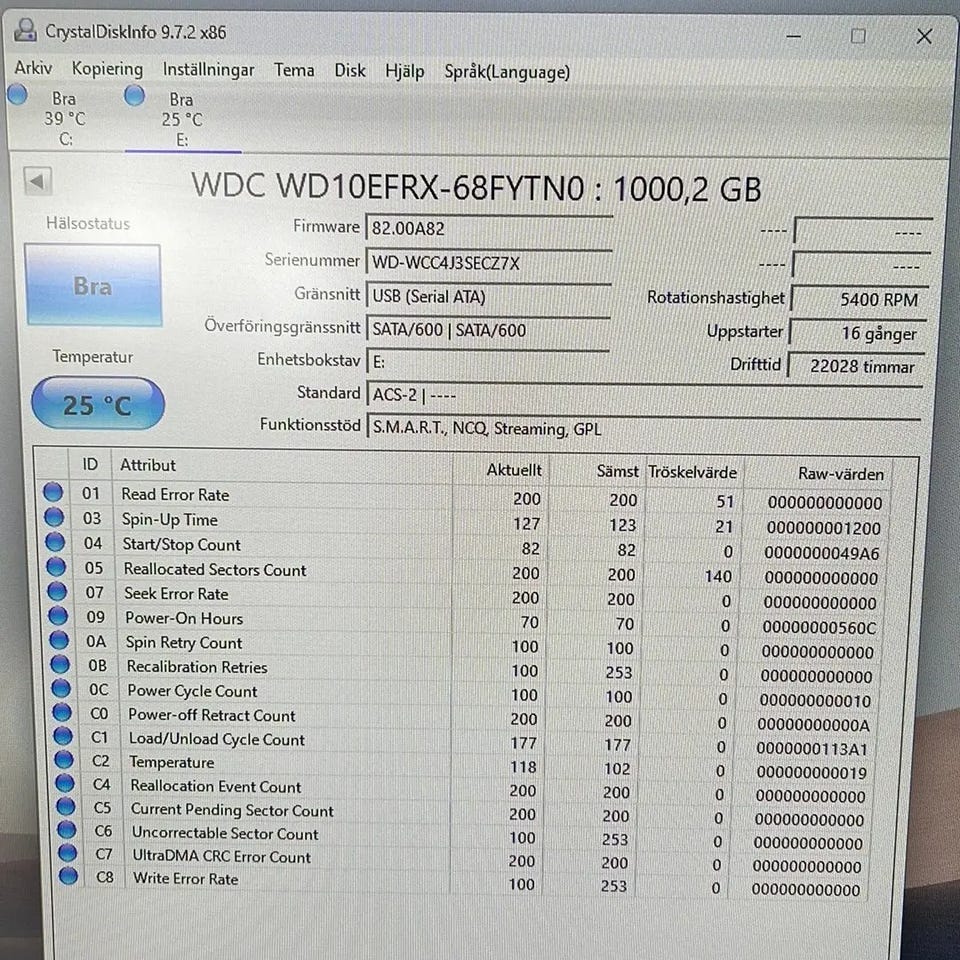Close the CrystalDiskInfo window
Image resolution: width=960 pixels, height=960 pixels.
[x=924, y=37]
